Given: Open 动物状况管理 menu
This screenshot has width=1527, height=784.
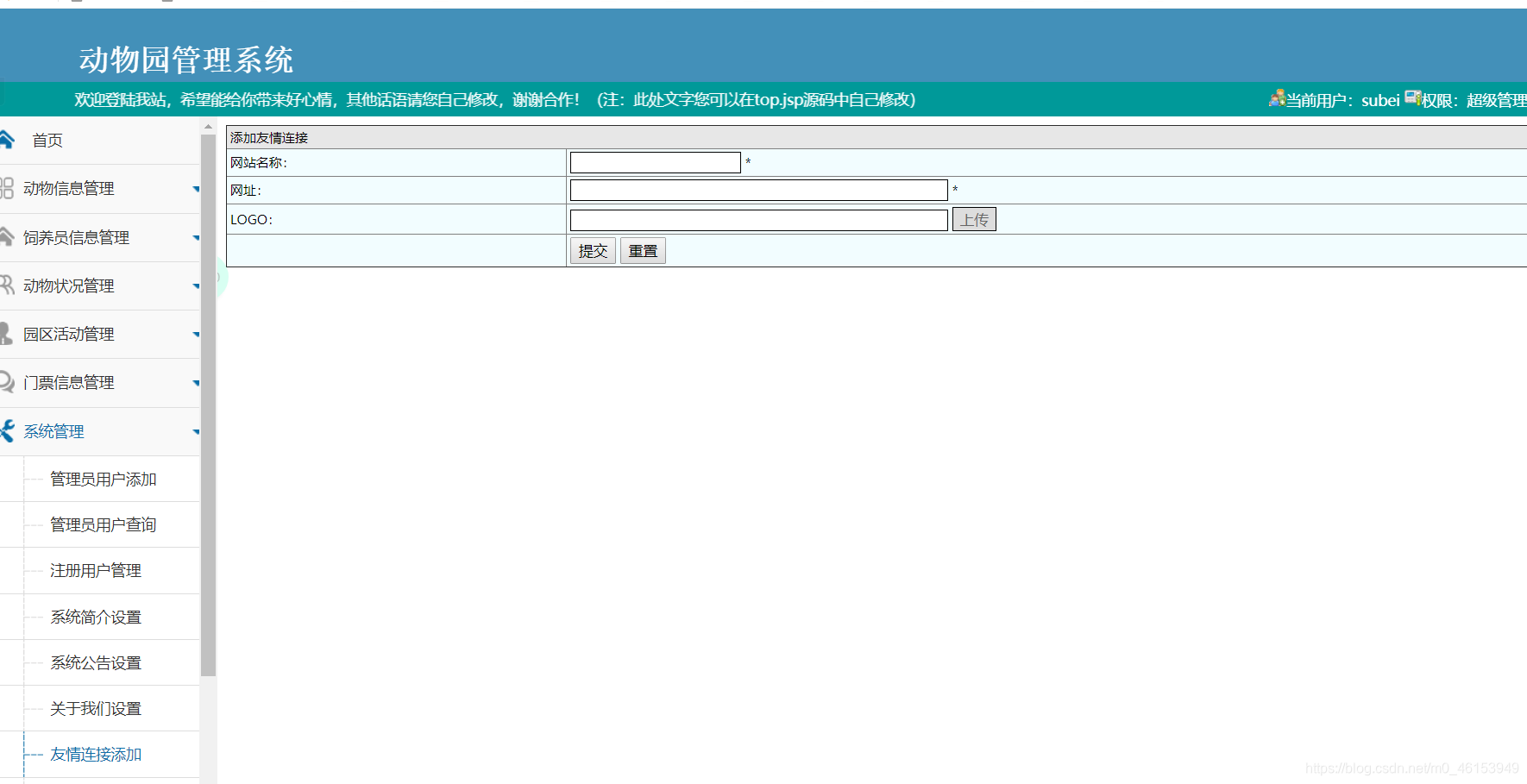Looking at the screenshot, I should pos(69,285).
